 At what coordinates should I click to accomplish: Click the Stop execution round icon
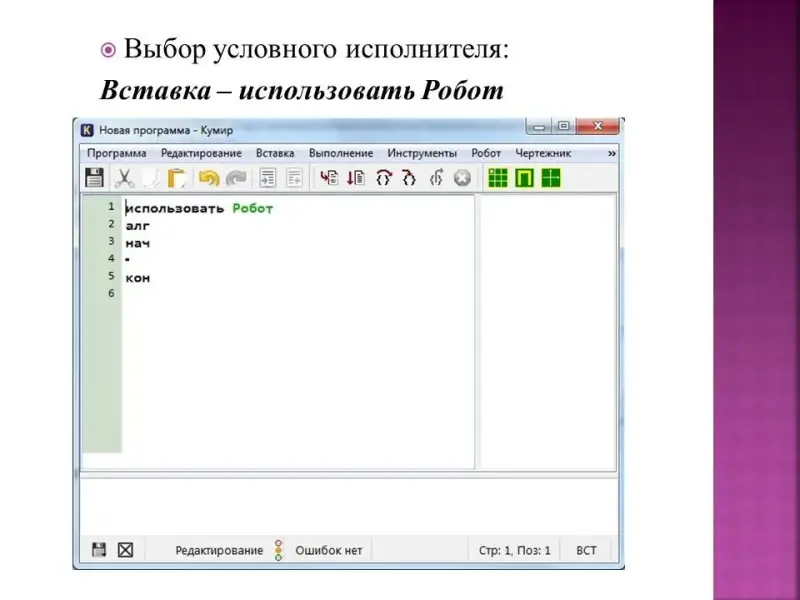pyautogui.click(x=462, y=179)
